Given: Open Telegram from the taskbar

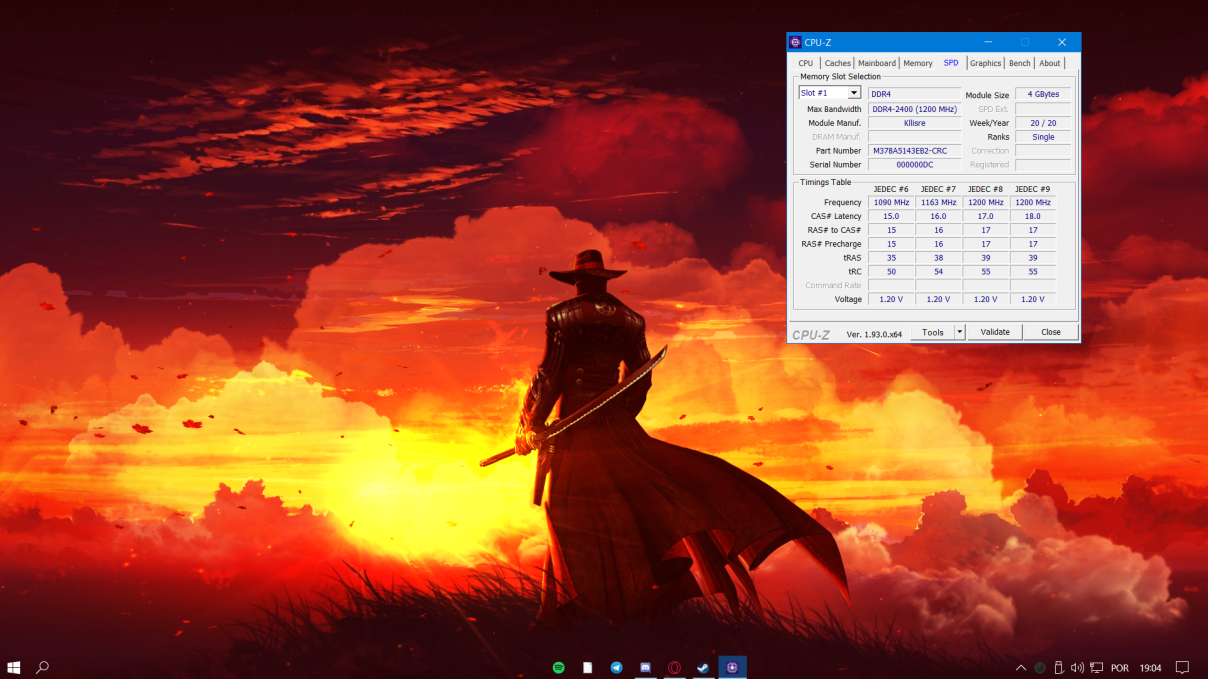Looking at the screenshot, I should pyautogui.click(x=617, y=667).
